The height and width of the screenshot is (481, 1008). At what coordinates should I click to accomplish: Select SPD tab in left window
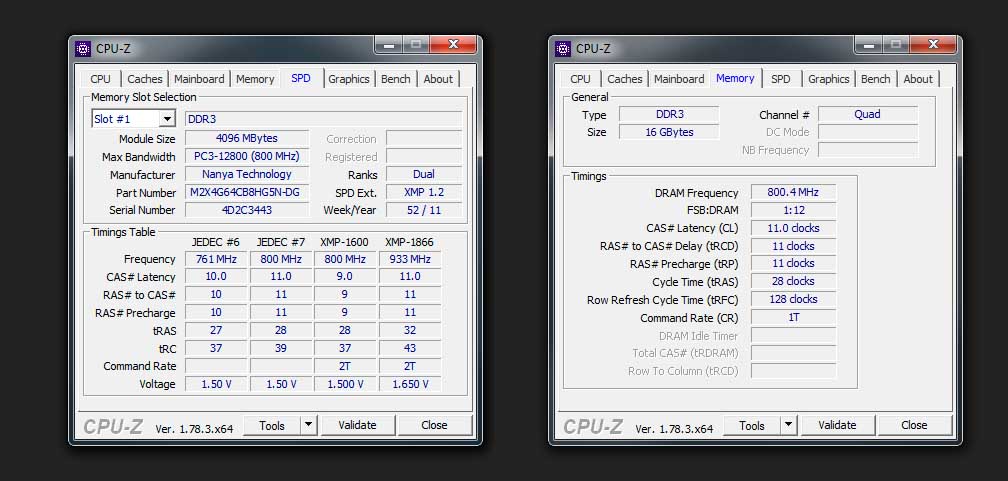pyautogui.click(x=301, y=78)
